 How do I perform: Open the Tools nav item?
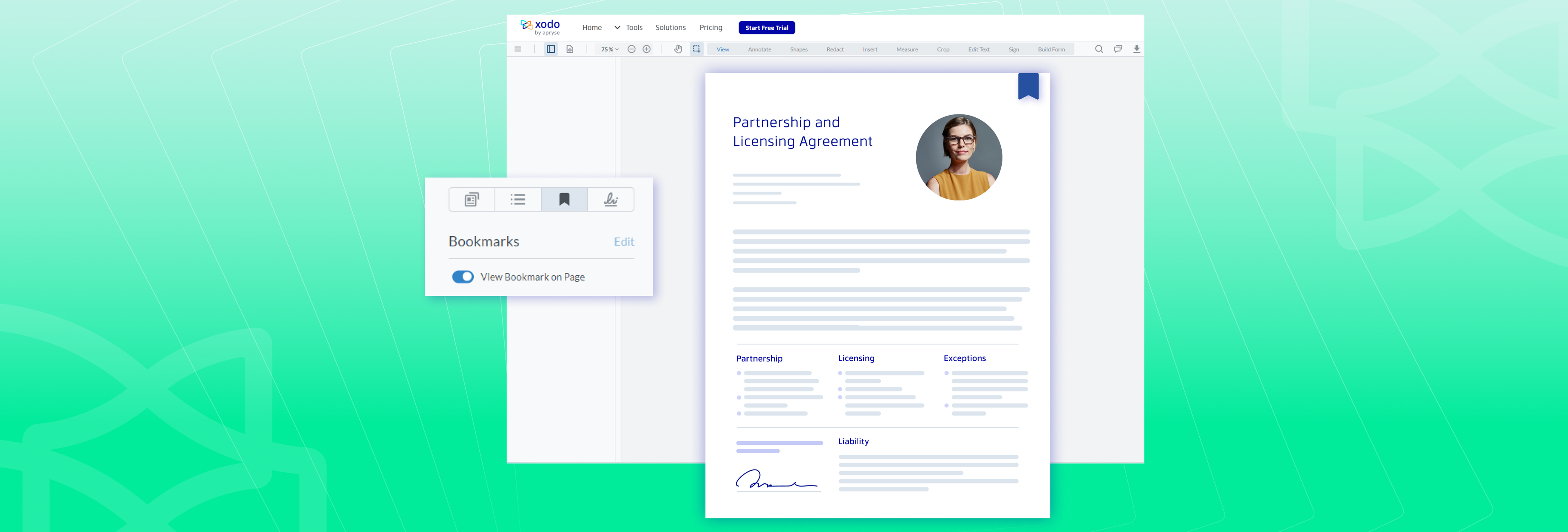click(634, 27)
